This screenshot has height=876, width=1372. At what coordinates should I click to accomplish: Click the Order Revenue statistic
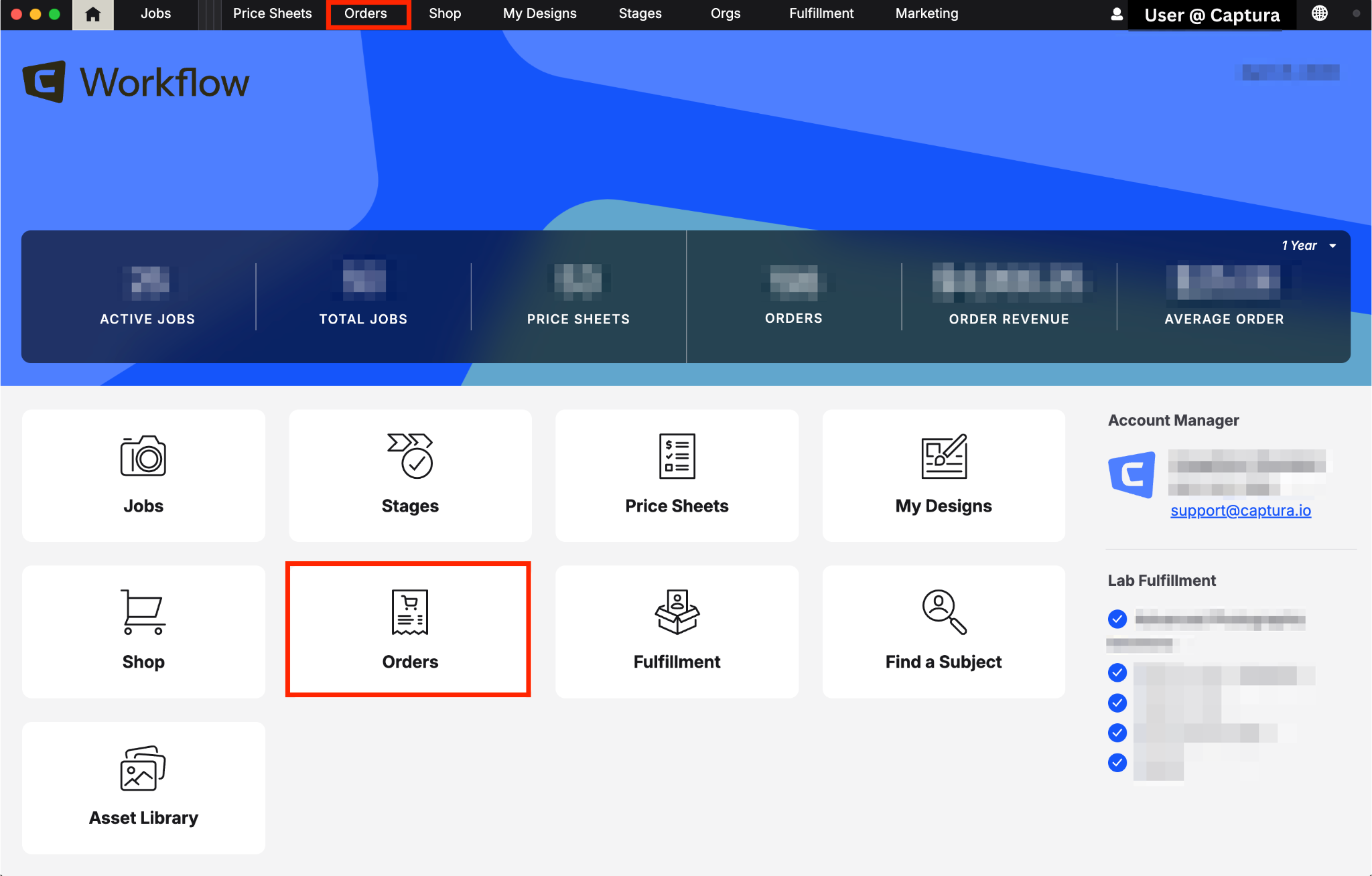coord(1009,295)
